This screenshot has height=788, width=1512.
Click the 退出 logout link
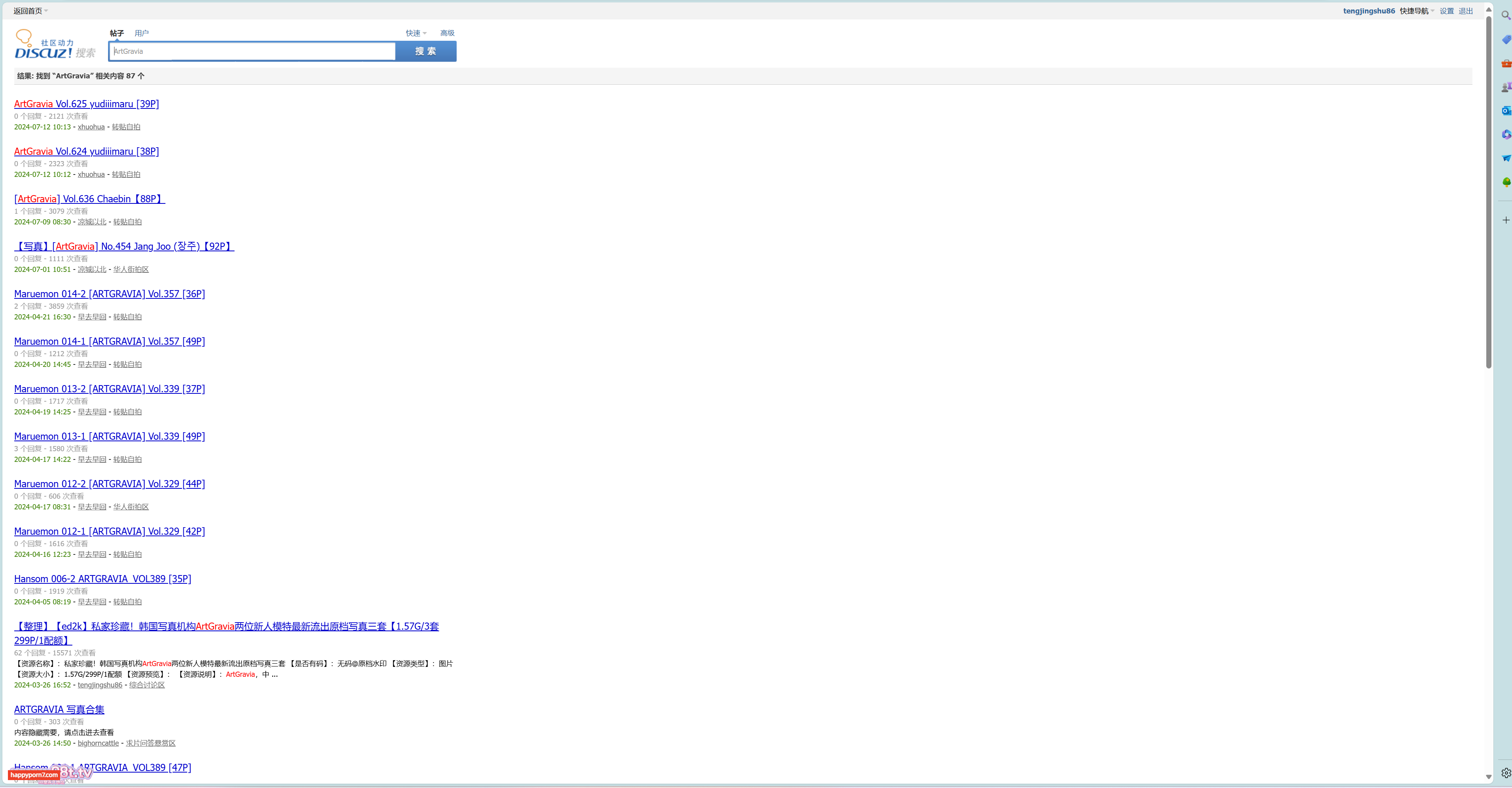(x=1466, y=11)
